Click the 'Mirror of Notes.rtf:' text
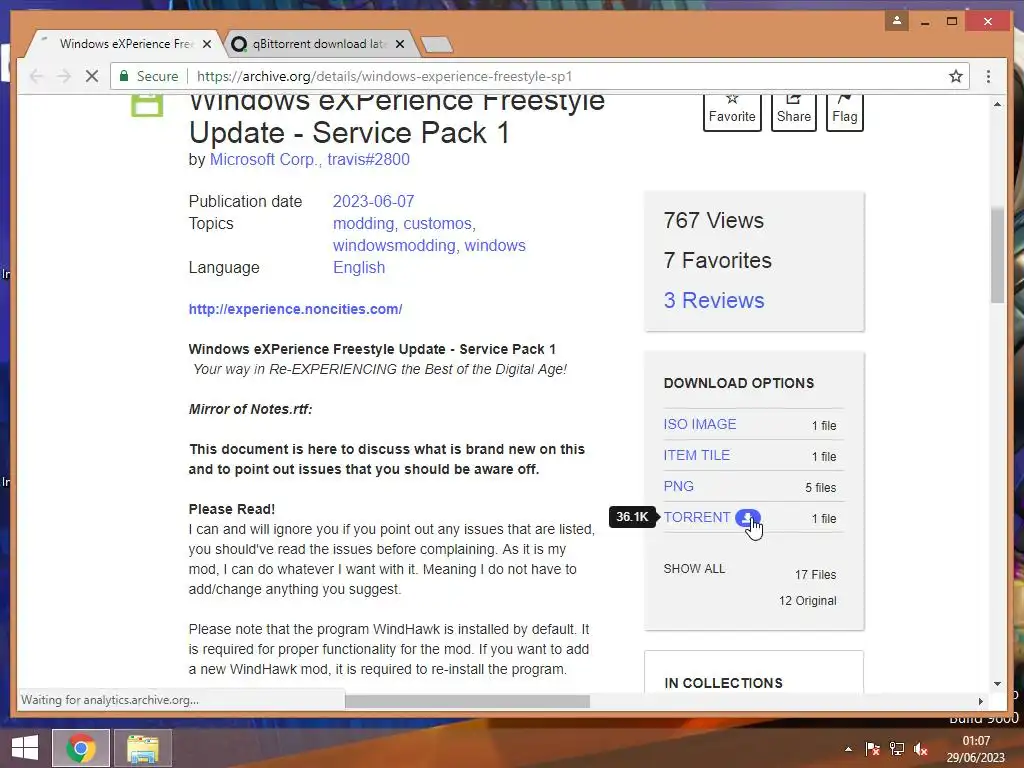The image size is (1024, 768). [x=250, y=409]
